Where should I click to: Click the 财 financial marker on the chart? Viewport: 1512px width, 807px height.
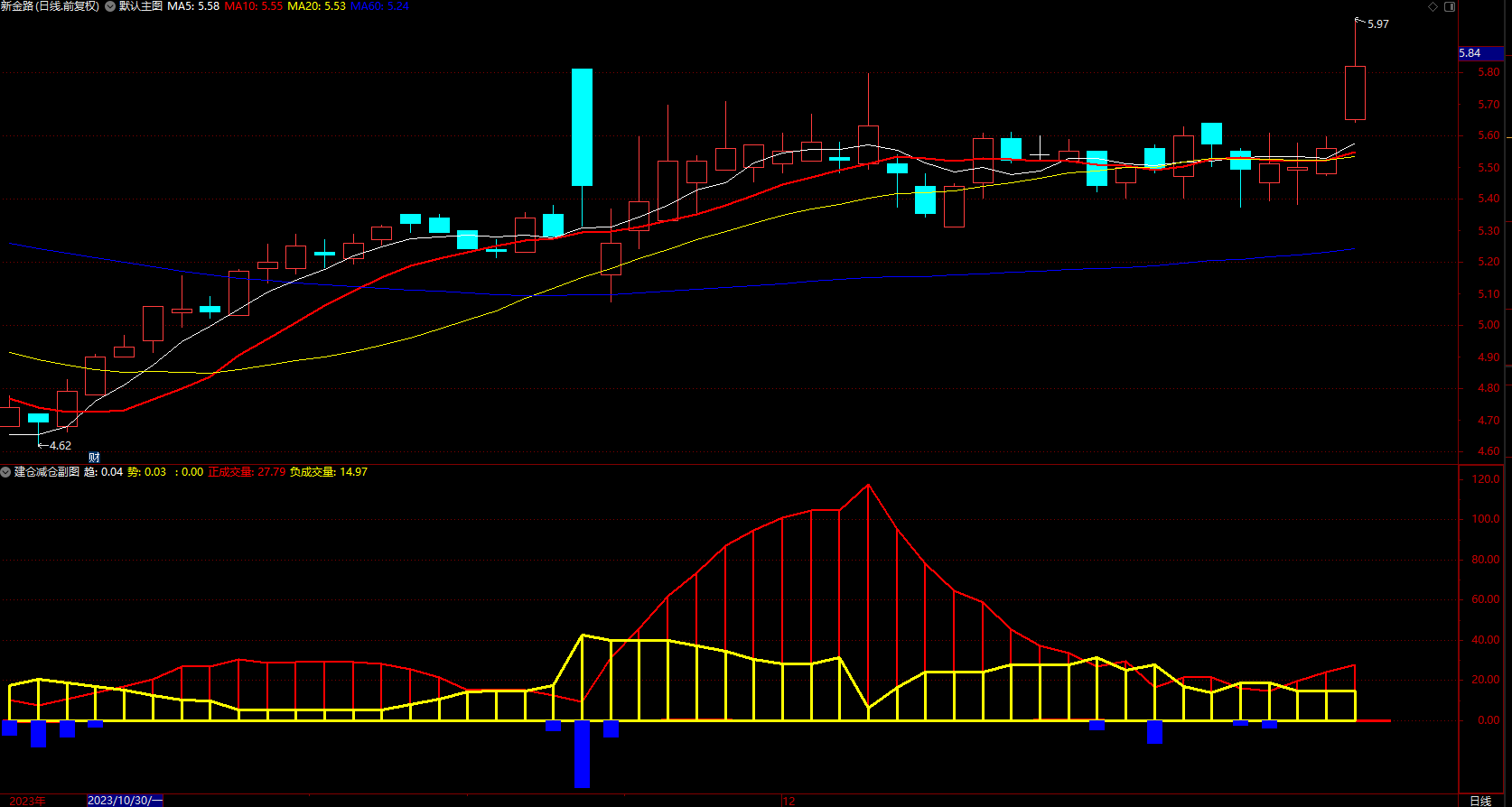[x=94, y=458]
